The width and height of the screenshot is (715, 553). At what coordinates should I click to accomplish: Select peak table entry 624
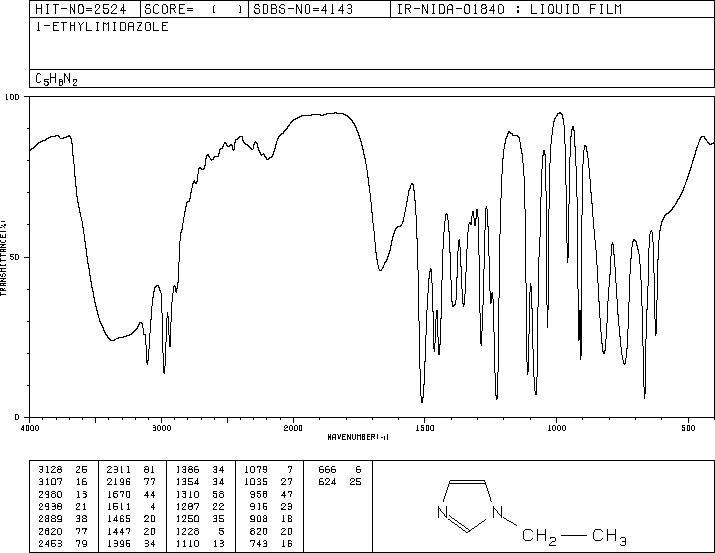click(327, 482)
